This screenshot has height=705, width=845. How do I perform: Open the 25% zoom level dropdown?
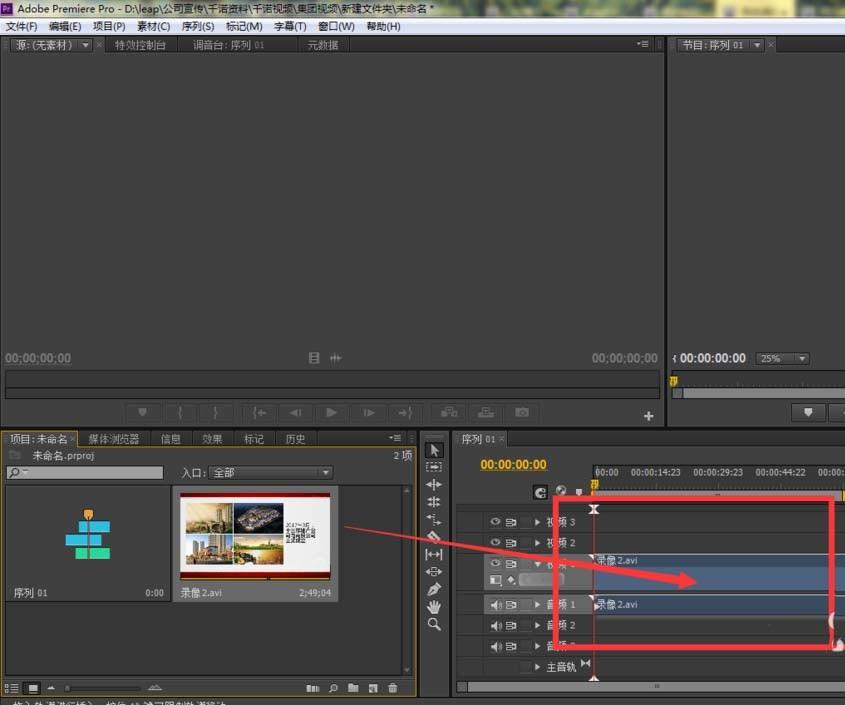coord(782,359)
